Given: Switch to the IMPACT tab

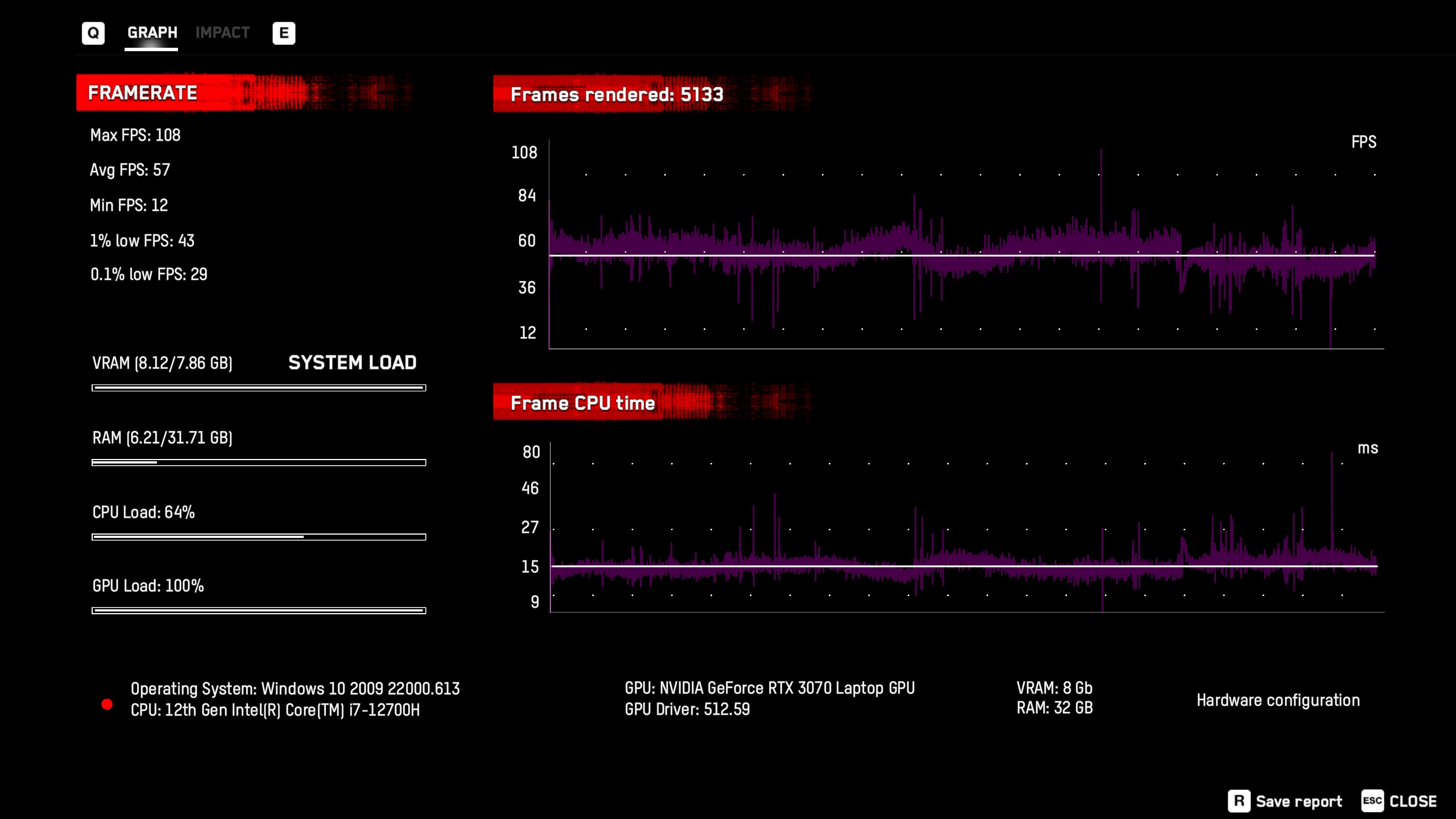Looking at the screenshot, I should pyautogui.click(x=222, y=33).
